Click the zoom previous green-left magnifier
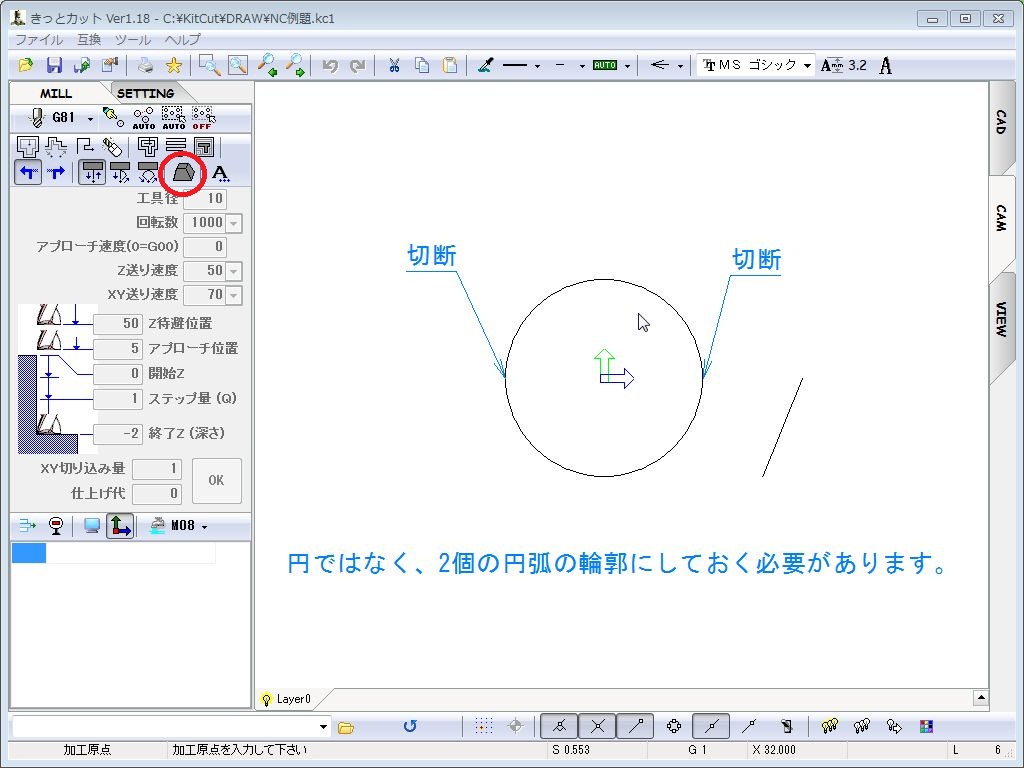 click(266, 65)
